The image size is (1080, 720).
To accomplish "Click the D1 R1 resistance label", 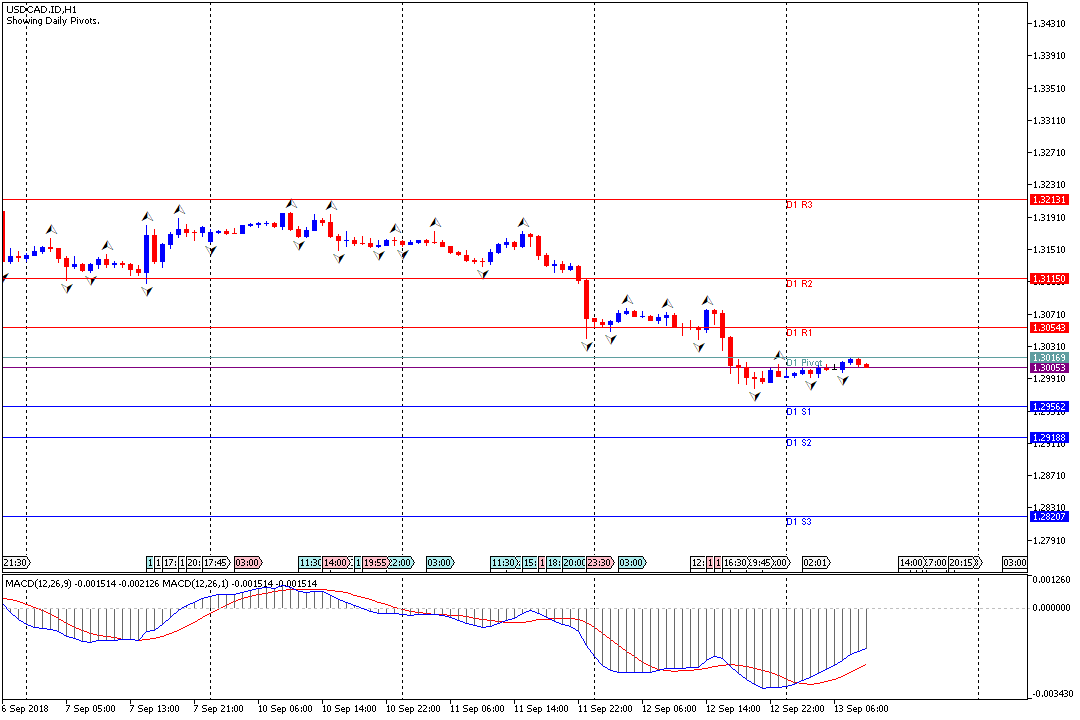I will pyautogui.click(x=799, y=333).
